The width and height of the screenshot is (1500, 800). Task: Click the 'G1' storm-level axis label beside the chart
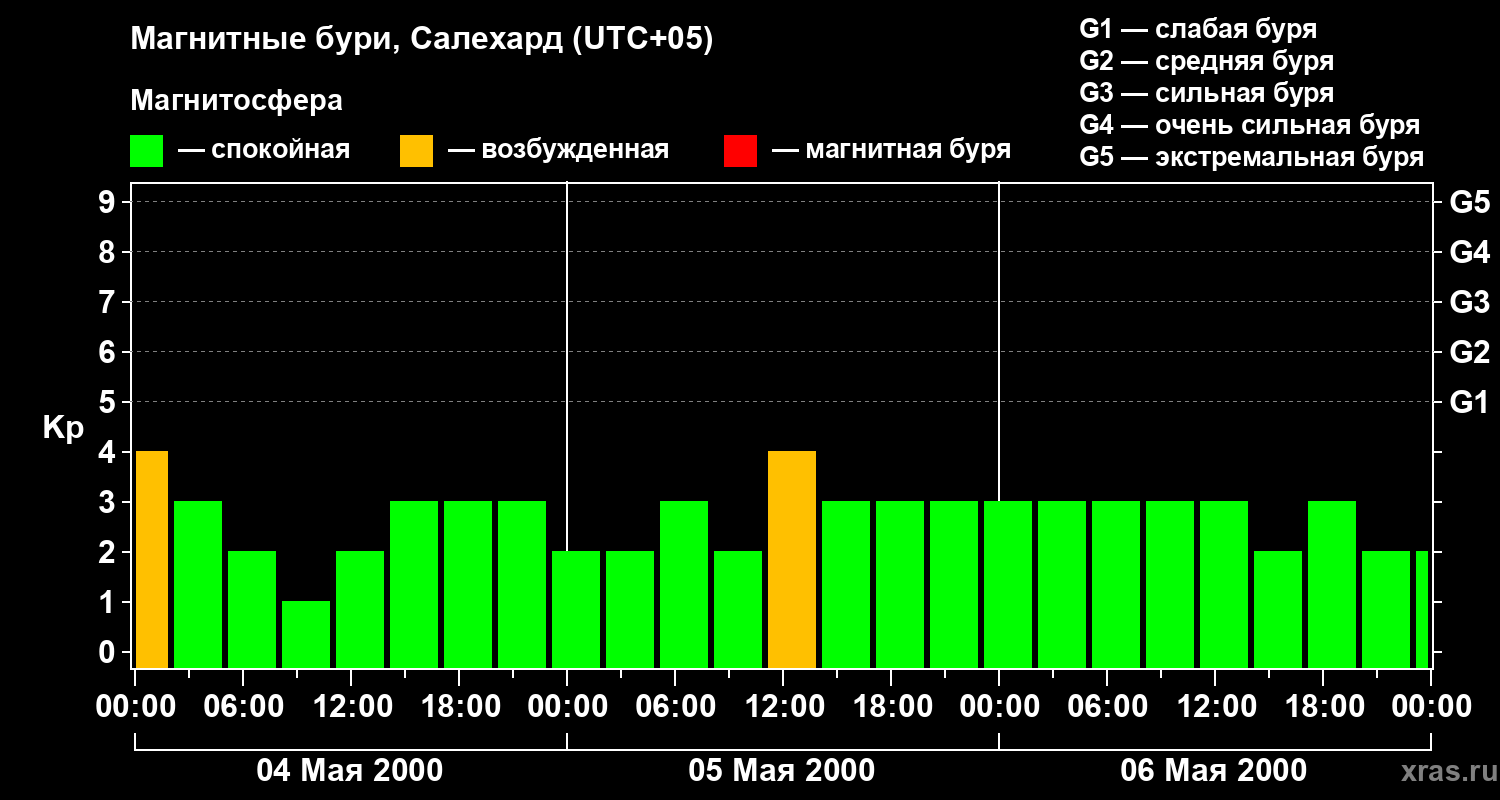pyautogui.click(x=1470, y=402)
